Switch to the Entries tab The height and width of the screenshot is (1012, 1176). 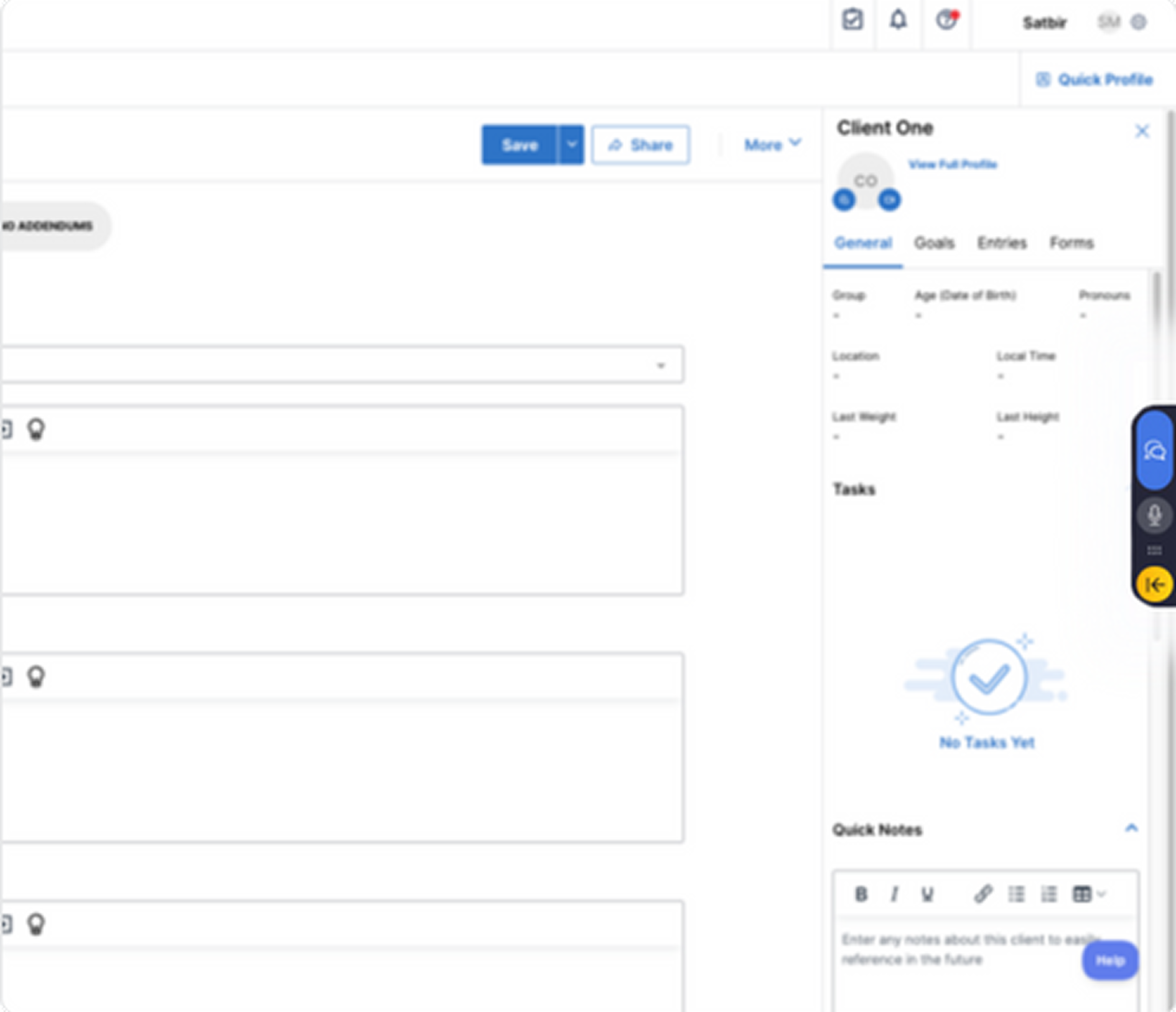pos(1002,243)
